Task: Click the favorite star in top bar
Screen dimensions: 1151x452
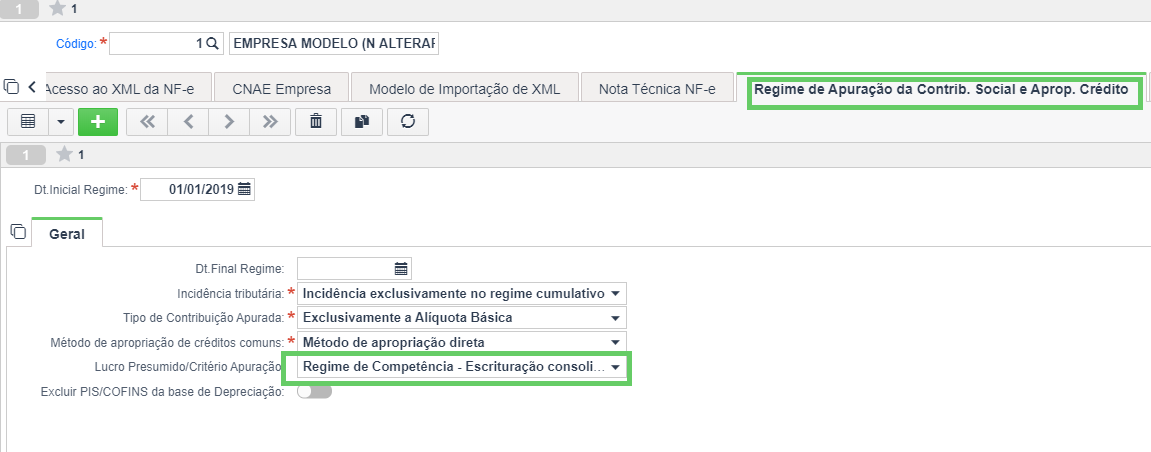Action: [59, 9]
